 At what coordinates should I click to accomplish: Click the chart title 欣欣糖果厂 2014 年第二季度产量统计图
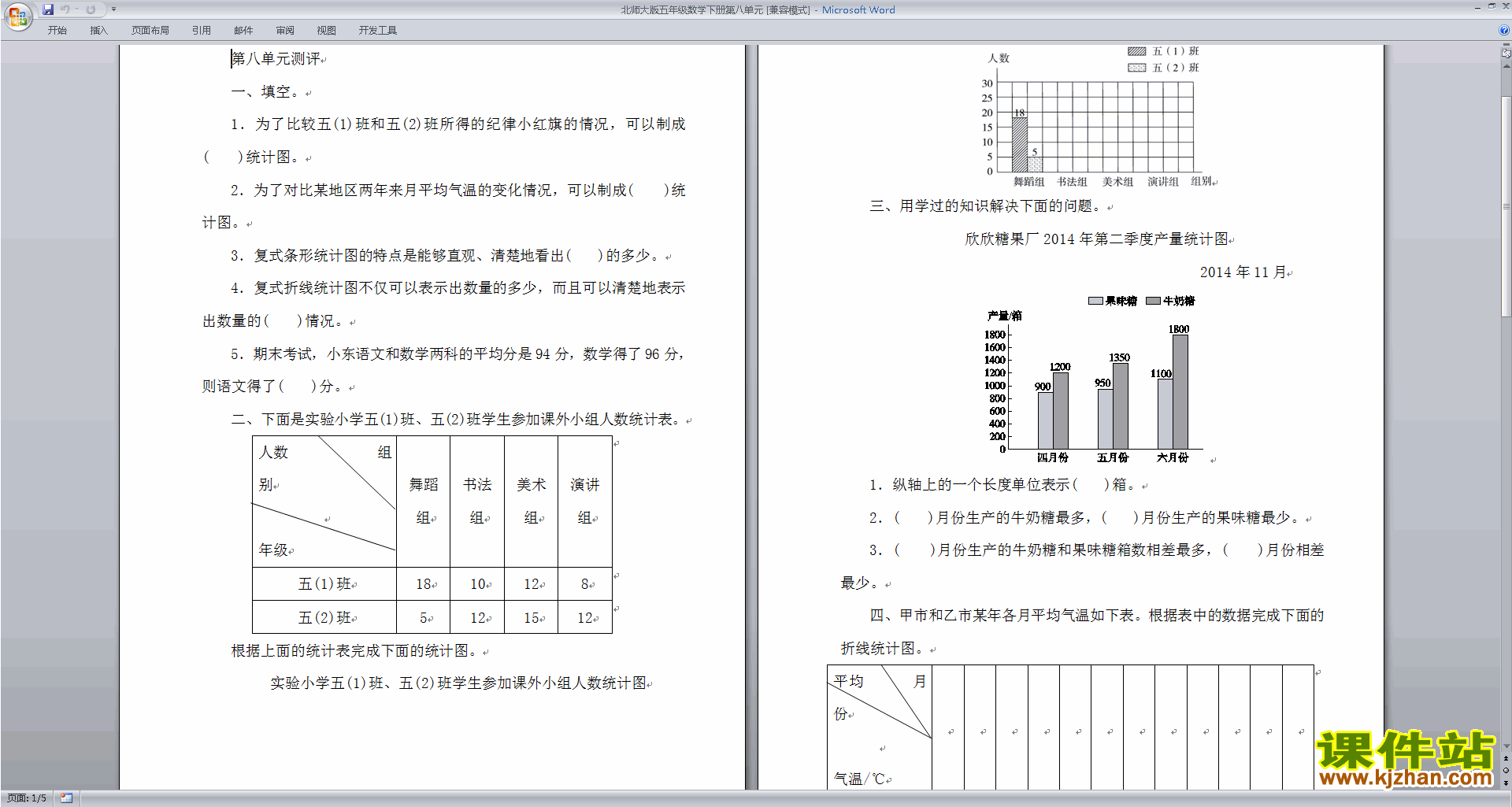pos(1097,239)
